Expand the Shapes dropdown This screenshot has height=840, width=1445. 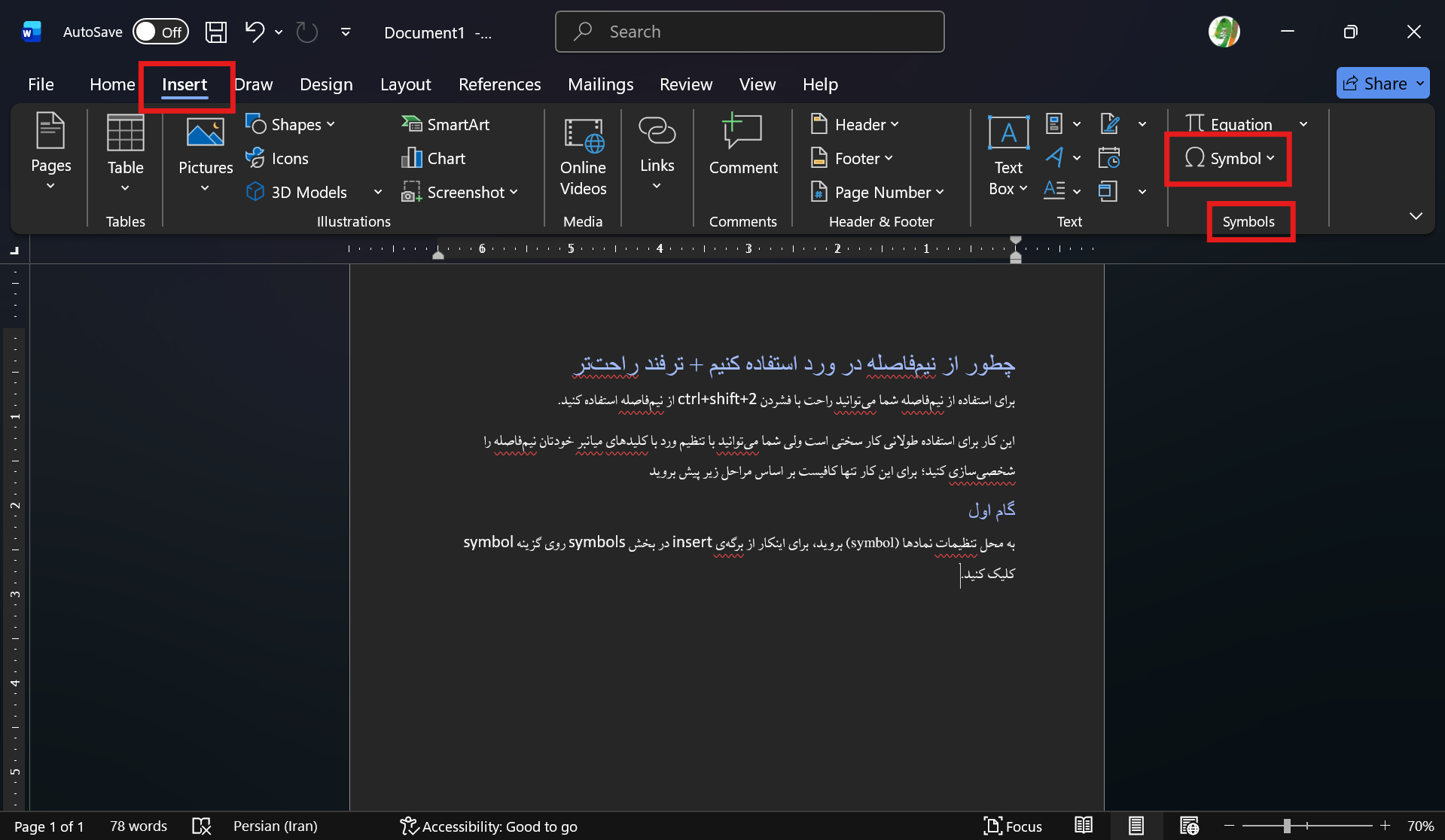tap(331, 123)
